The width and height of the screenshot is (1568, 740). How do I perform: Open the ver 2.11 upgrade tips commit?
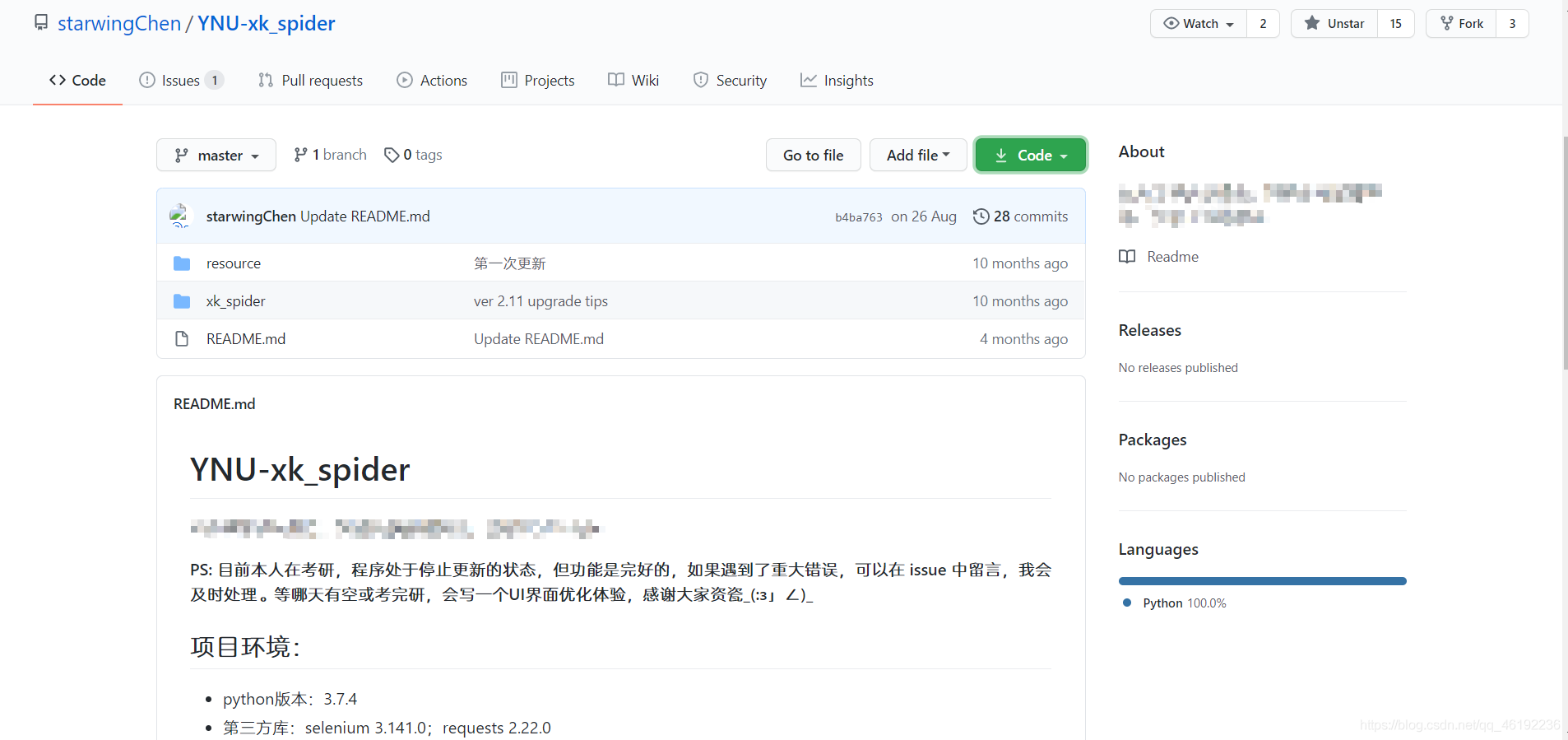point(540,301)
